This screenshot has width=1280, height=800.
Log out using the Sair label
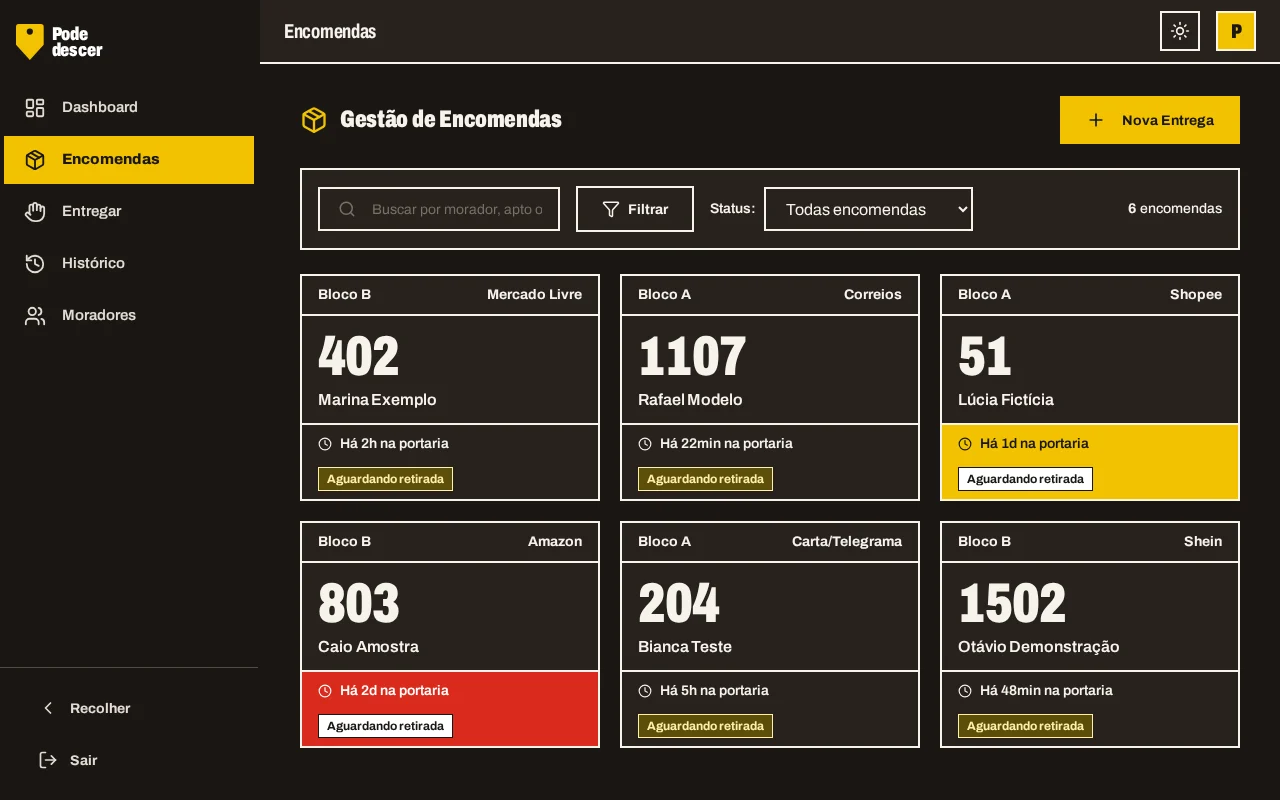pos(84,760)
